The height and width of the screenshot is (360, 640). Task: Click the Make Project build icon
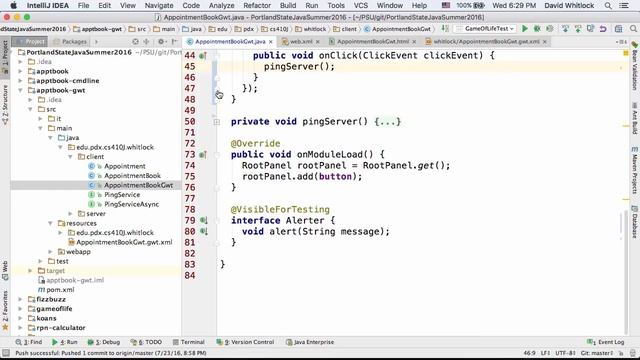(445, 29)
